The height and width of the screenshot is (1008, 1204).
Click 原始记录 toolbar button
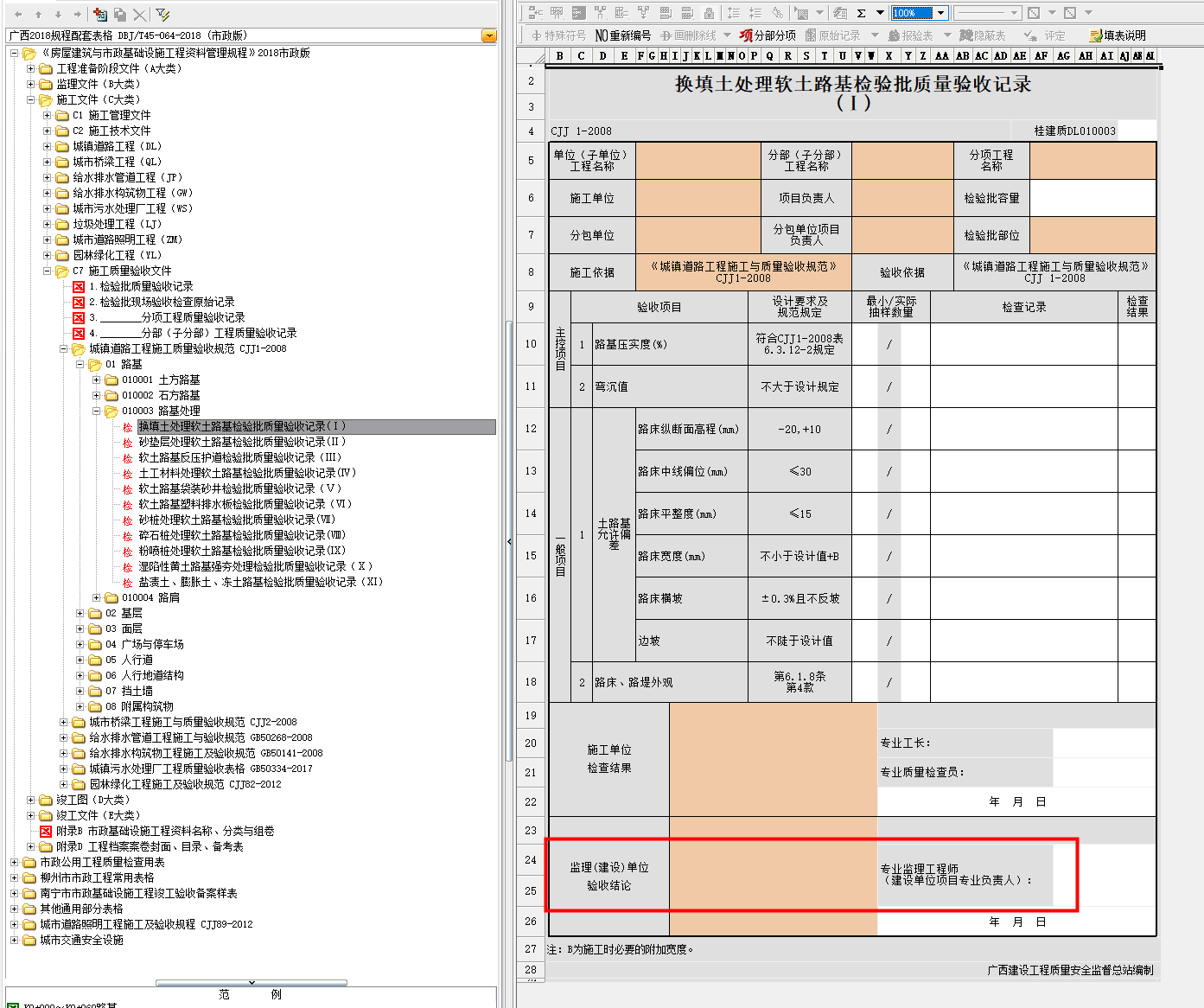coord(832,35)
